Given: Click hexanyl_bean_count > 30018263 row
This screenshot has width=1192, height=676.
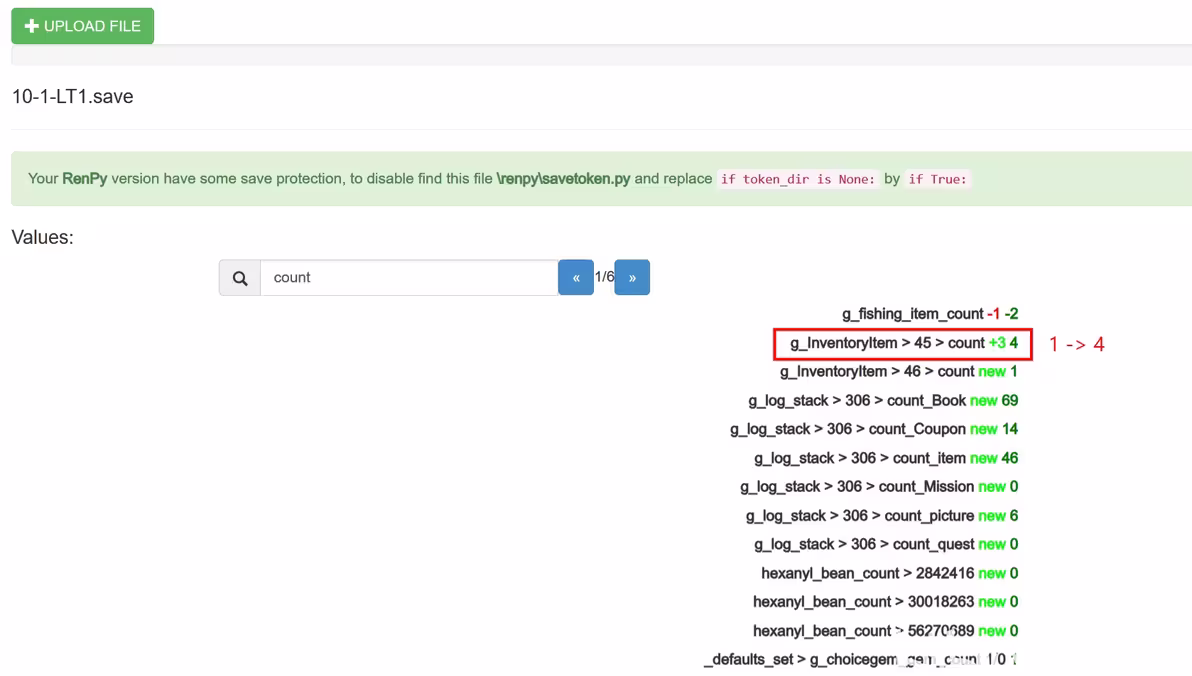Looking at the screenshot, I should [885, 601].
